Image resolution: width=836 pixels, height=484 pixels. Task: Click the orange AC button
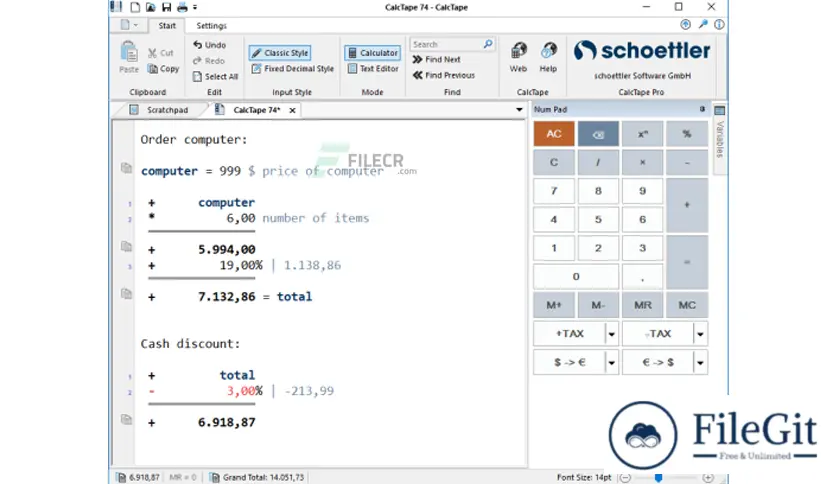click(554, 134)
